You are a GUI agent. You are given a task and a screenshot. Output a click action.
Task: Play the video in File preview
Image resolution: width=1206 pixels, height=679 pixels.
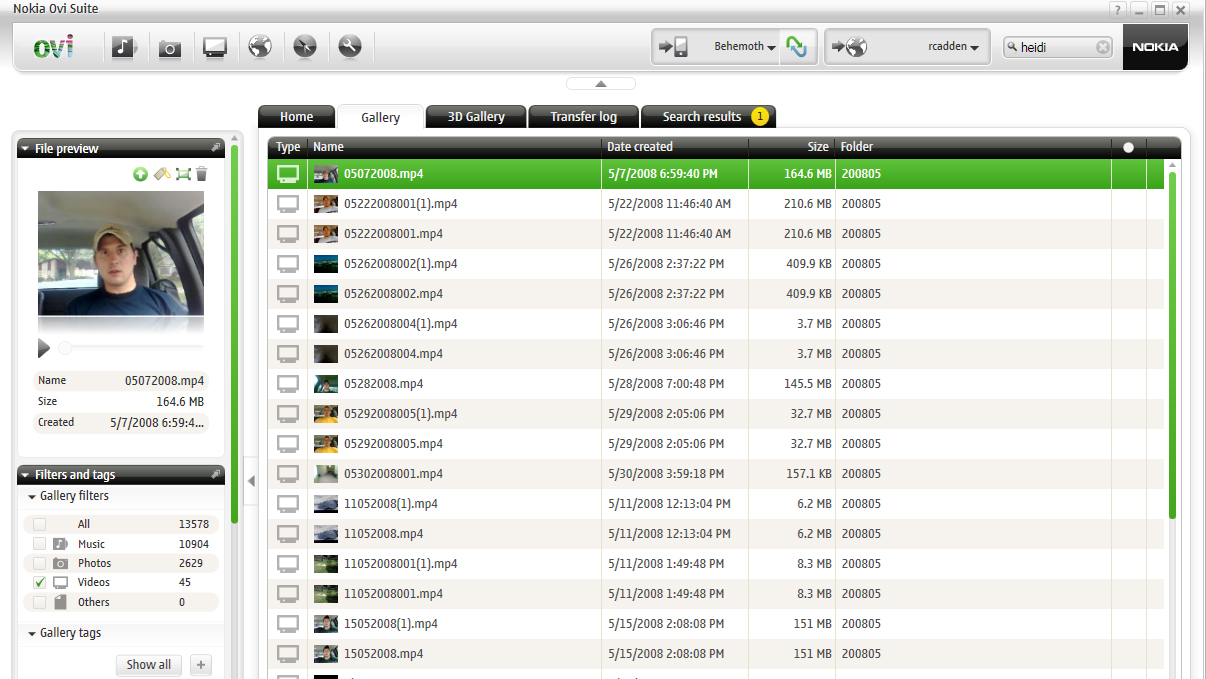point(43,348)
